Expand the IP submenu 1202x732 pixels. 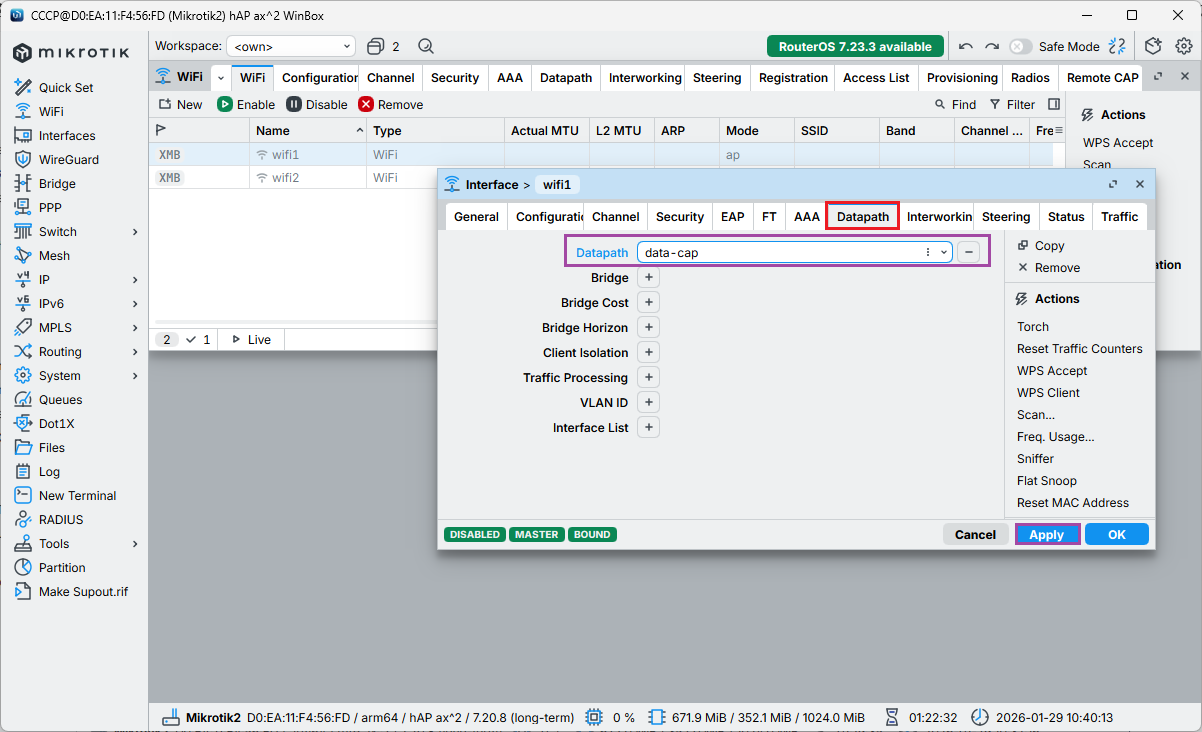point(135,280)
